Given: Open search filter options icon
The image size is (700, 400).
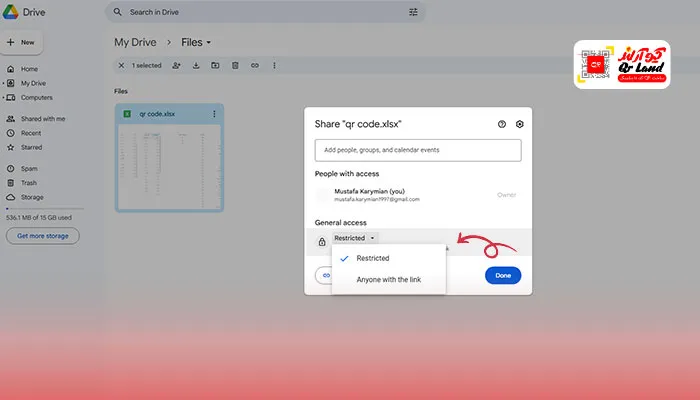Looking at the screenshot, I should pos(414,12).
